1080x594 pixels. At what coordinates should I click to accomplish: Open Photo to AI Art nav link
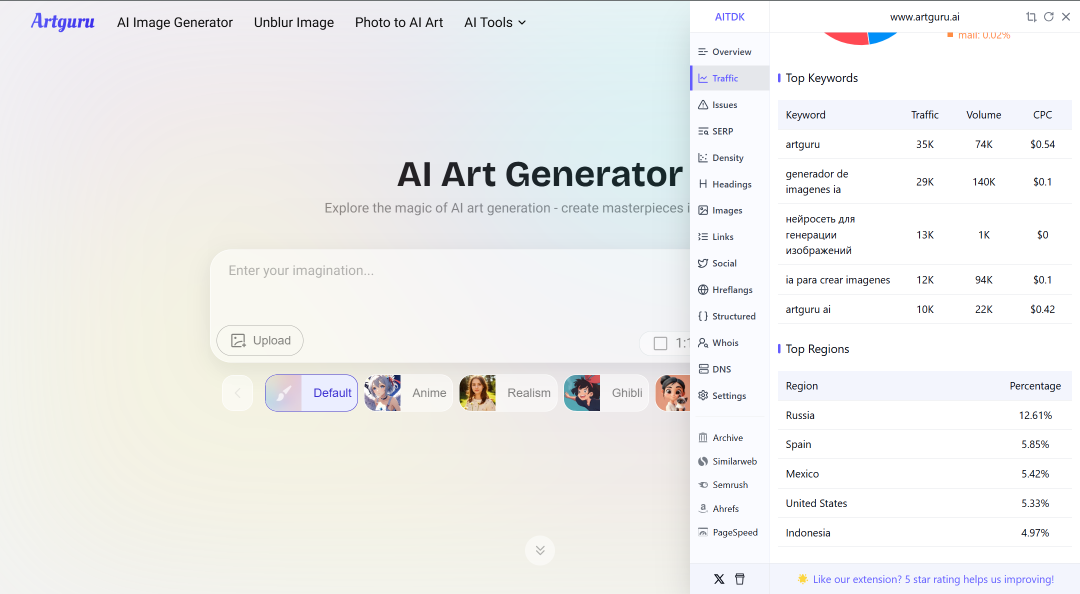(399, 23)
